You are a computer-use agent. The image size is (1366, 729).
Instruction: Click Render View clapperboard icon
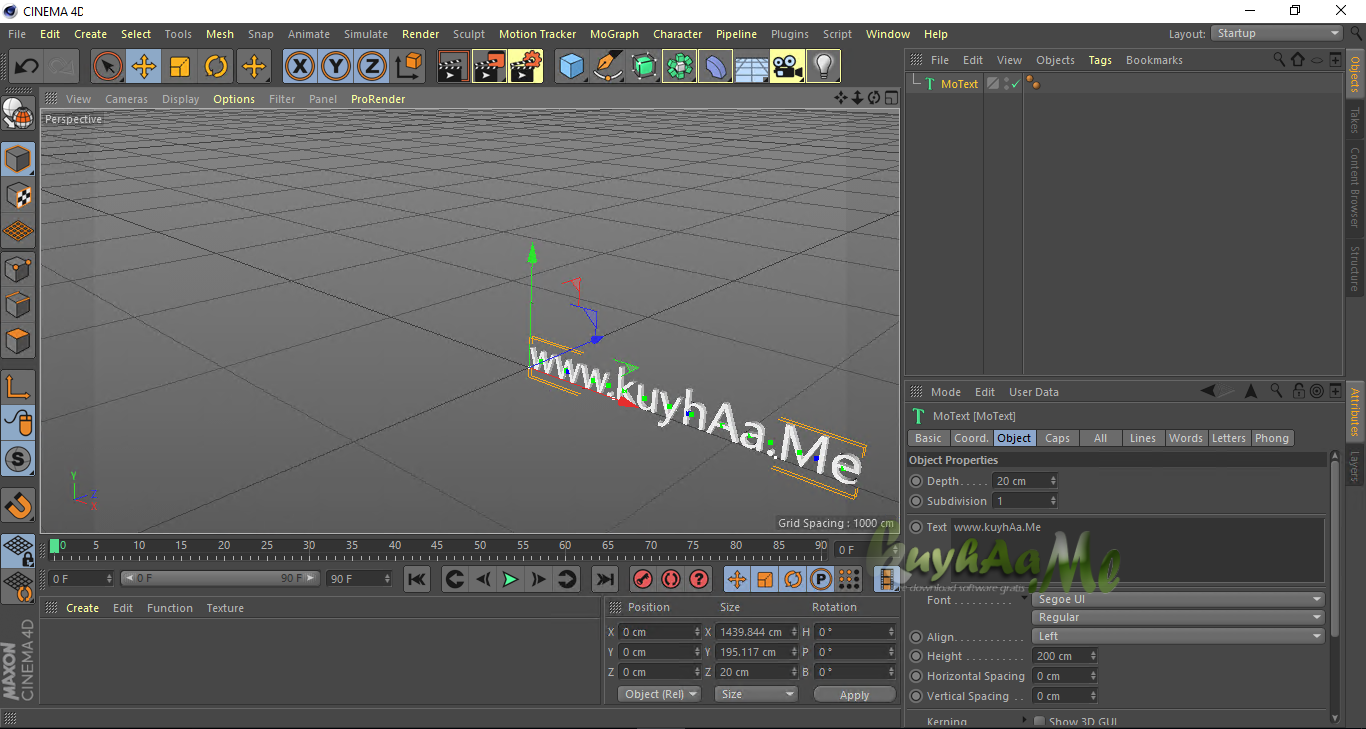tap(453, 67)
